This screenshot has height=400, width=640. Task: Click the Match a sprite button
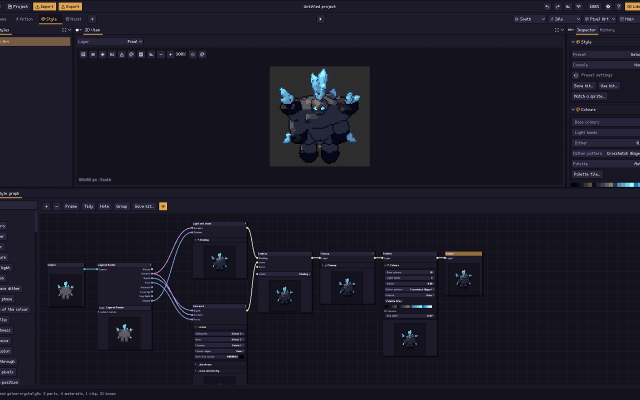point(589,96)
